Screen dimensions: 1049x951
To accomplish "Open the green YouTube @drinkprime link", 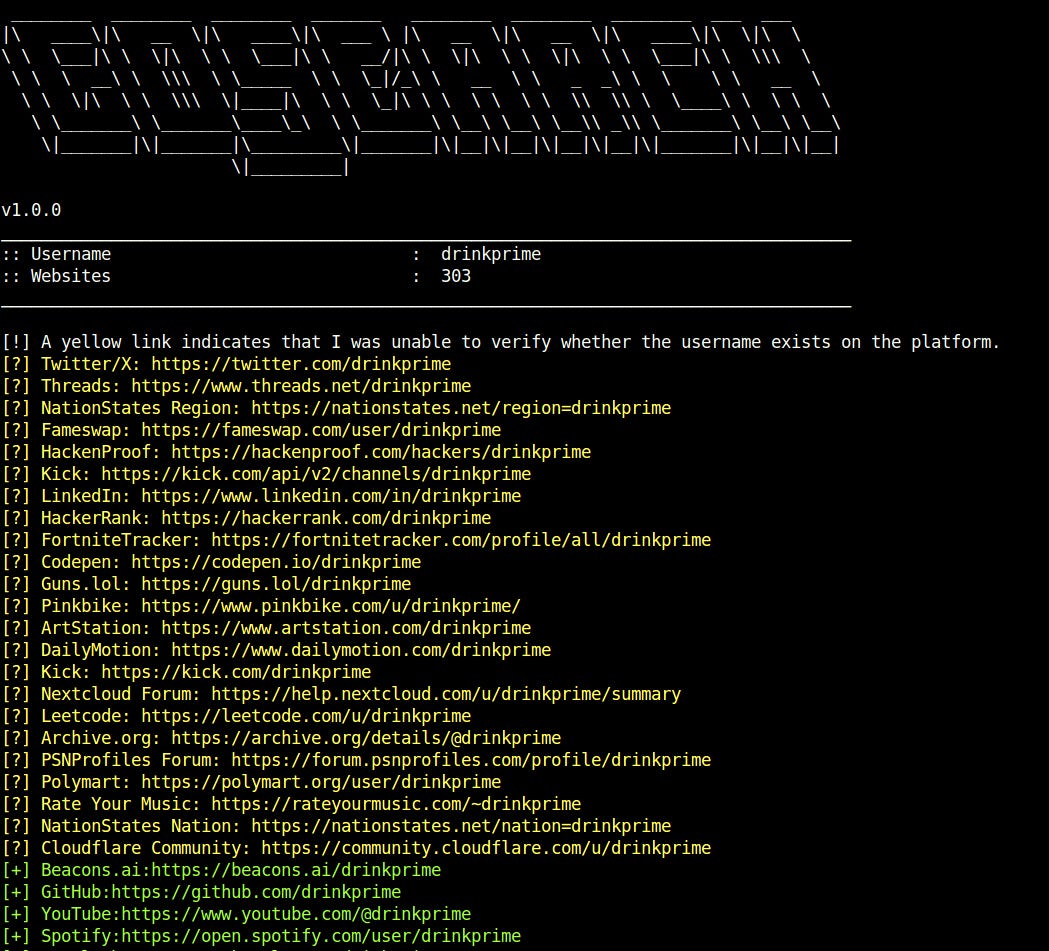I will tap(296, 915).
